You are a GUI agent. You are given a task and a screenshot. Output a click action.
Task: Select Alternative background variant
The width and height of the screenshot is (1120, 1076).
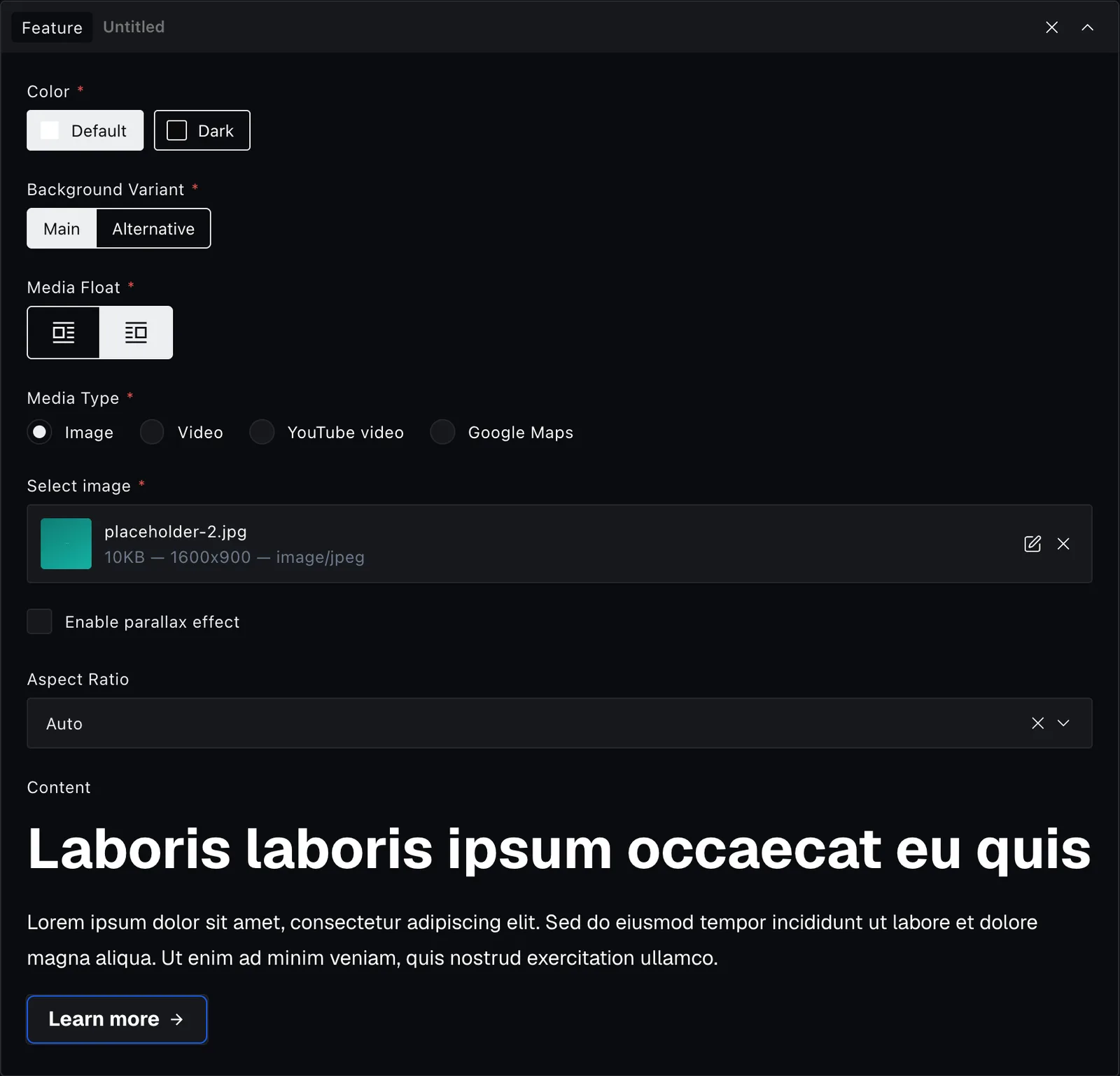[x=153, y=228]
